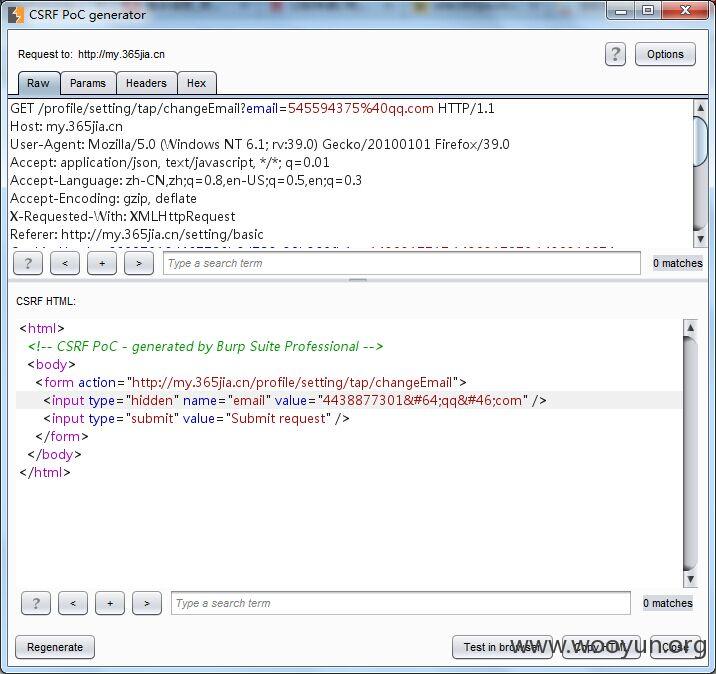Open the Headers tab
The image size is (716, 674).
click(146, 83)
